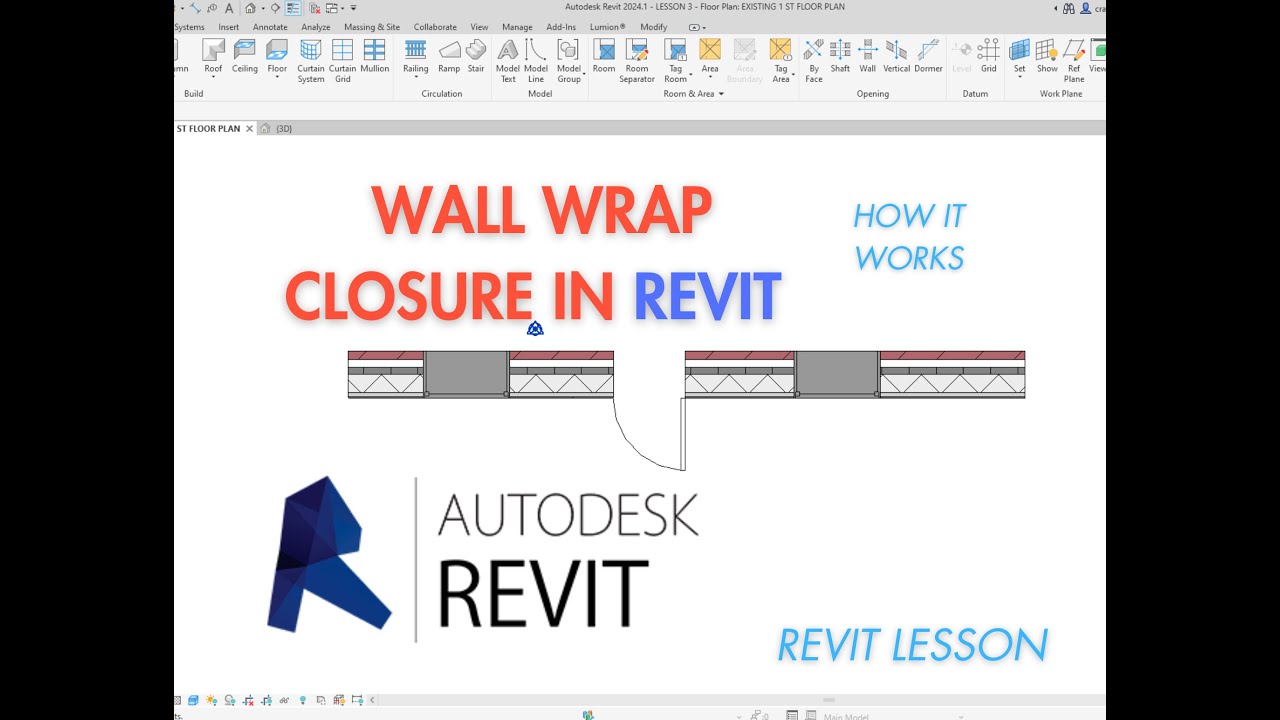Toggle Shadows in view control bar
The width and height of the screenshot is (1280, 720).
tap(229, 700)
